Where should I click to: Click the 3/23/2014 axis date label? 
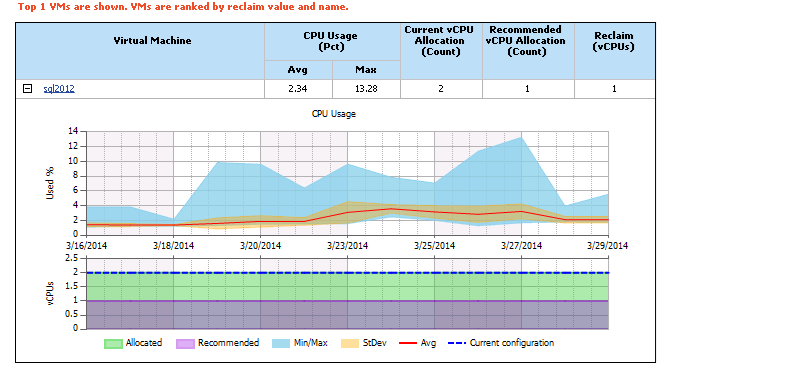[348, 246]
